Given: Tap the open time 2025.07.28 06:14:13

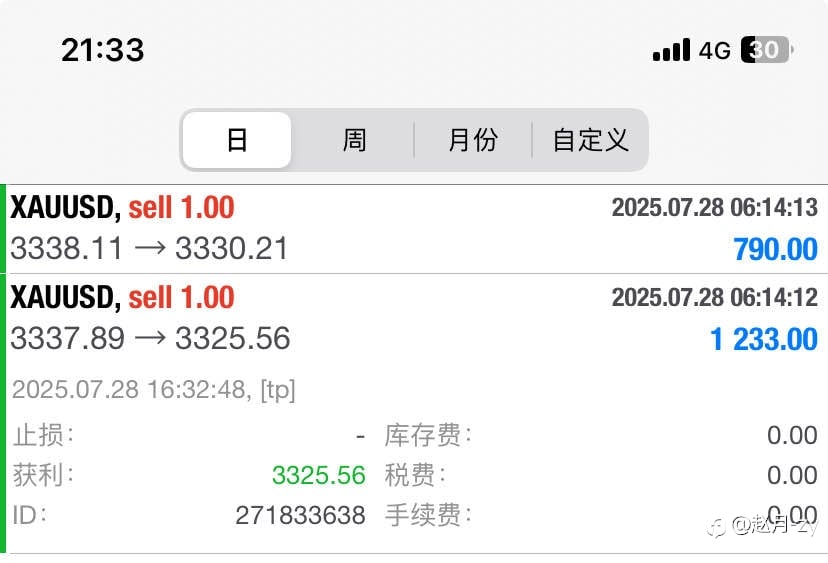Looking at the screenshot, I should point(714,207).
